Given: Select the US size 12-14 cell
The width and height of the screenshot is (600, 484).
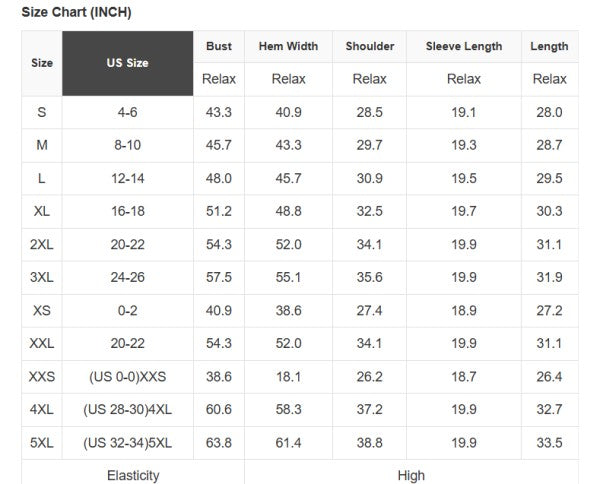Looking at the screenshot, I should (127, 179).
